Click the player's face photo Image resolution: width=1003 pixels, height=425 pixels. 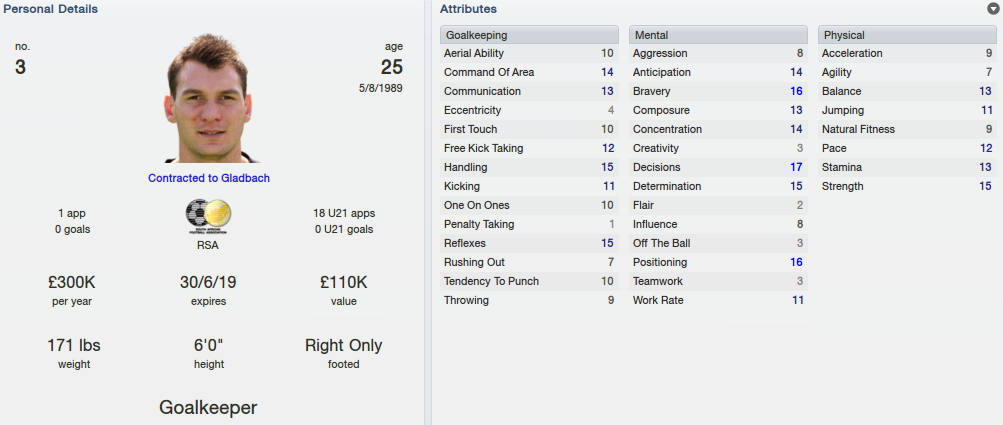(x=209, y=99)
